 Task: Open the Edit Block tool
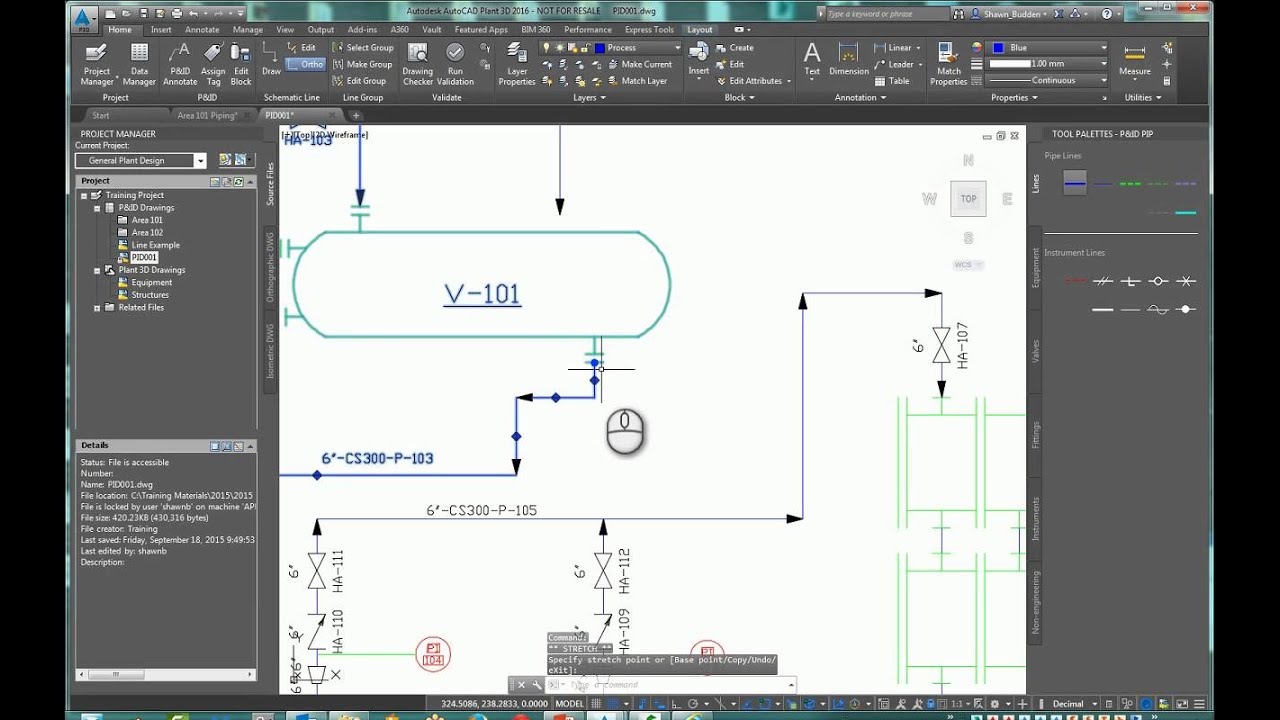[x=241, y=64]
